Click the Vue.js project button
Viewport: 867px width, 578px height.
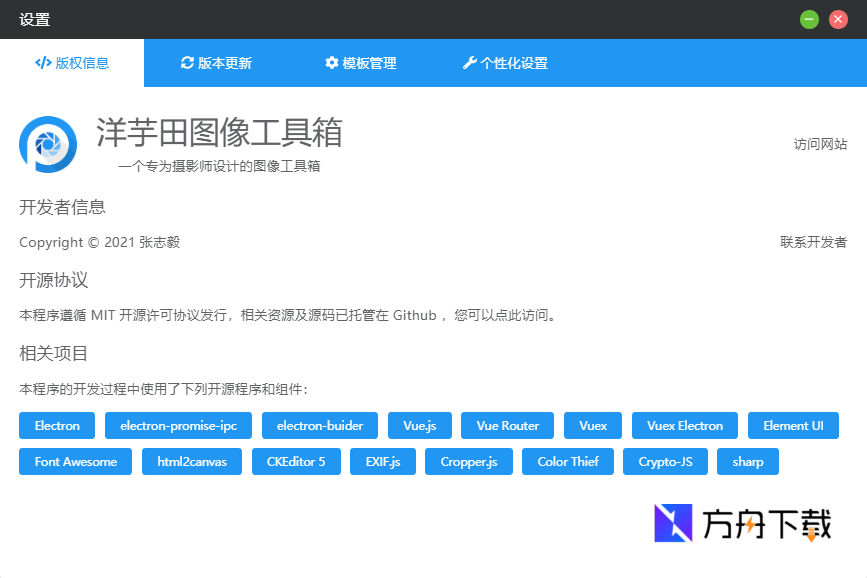tap(419, 425)
